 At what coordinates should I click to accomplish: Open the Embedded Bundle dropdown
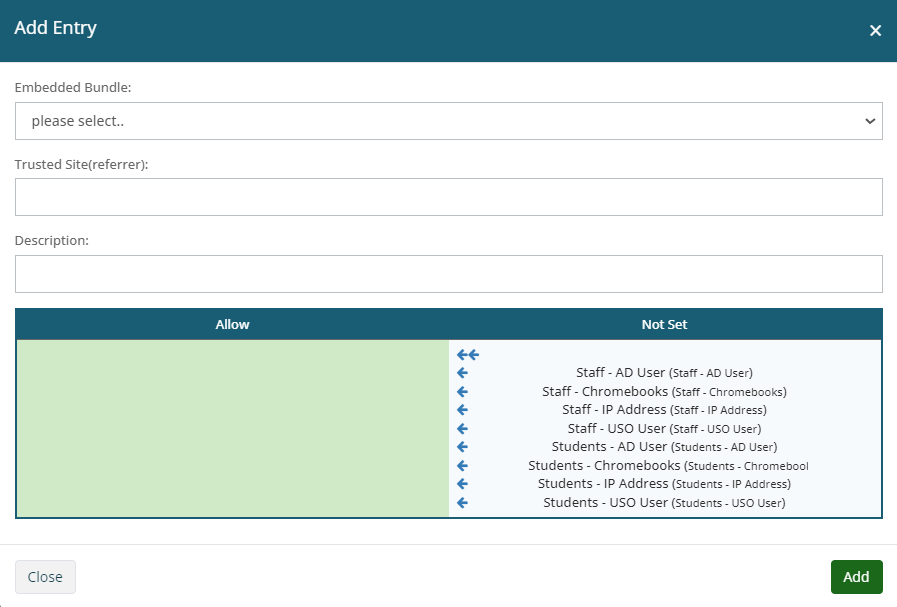[x=448, y=121]
